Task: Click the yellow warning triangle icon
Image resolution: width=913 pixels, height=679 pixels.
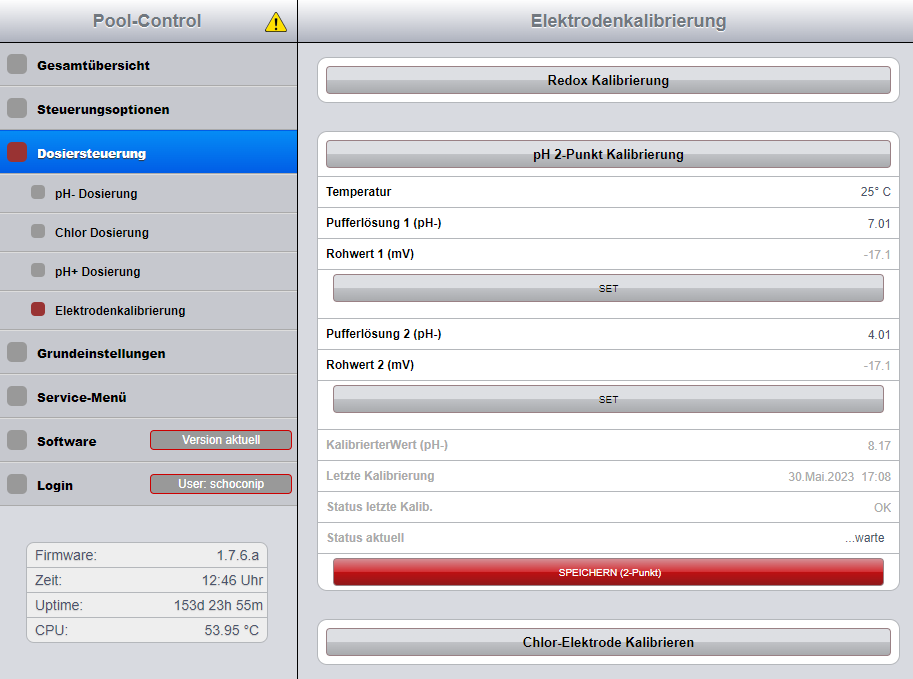Action: [275, 22]
